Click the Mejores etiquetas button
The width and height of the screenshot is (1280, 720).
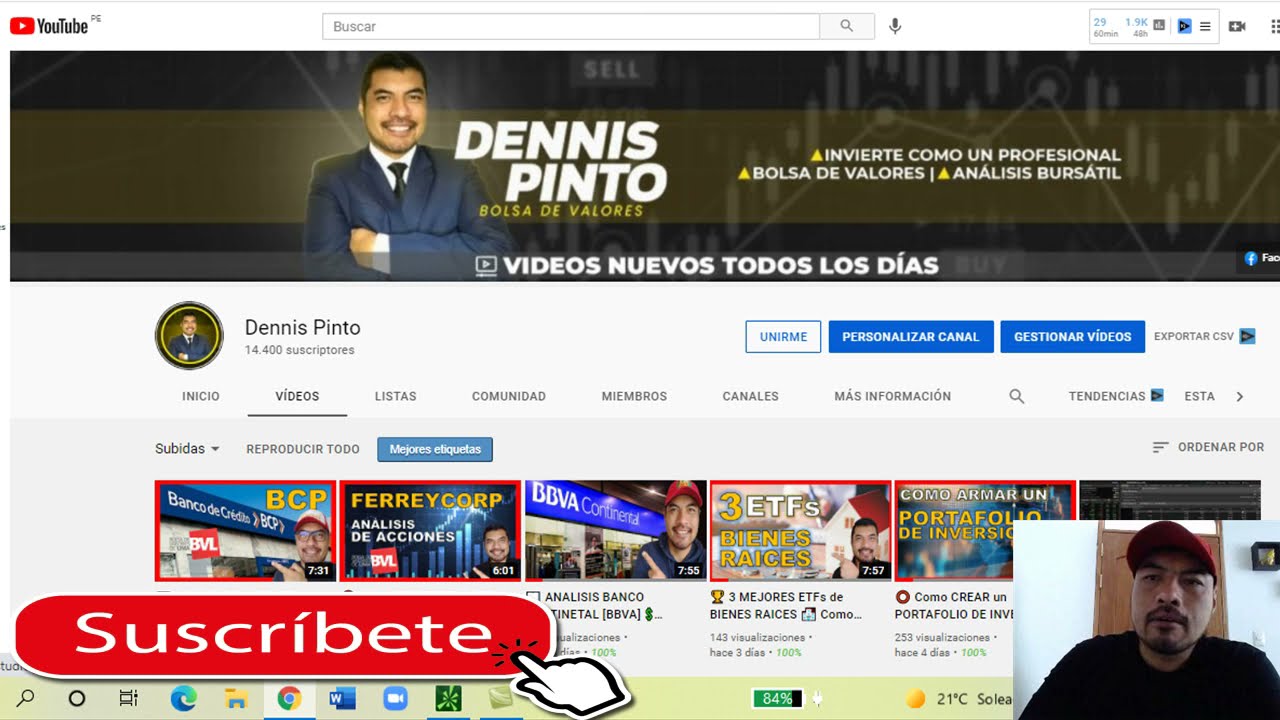(x=435, y=449)
